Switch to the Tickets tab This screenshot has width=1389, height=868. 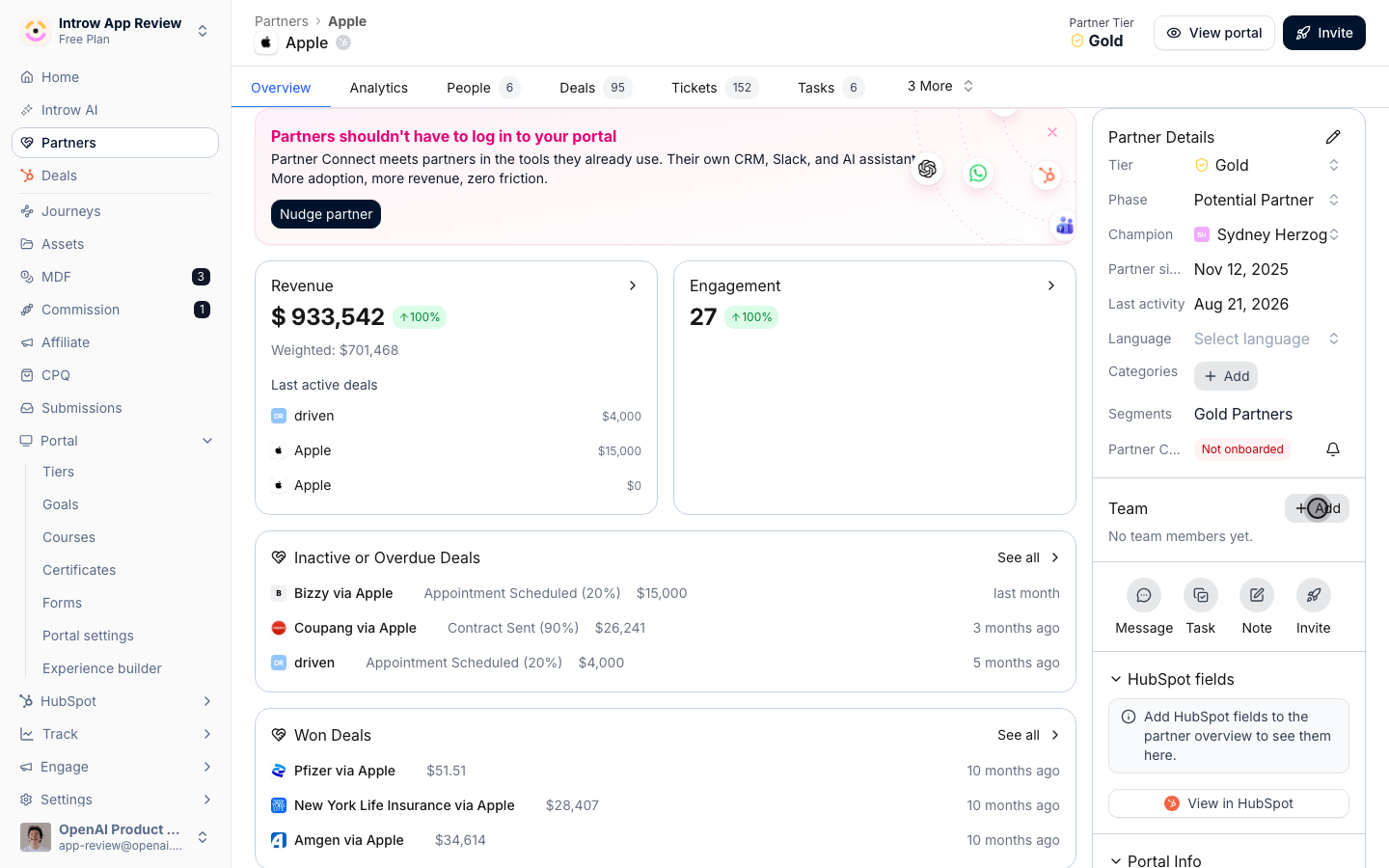coord(715,88)
